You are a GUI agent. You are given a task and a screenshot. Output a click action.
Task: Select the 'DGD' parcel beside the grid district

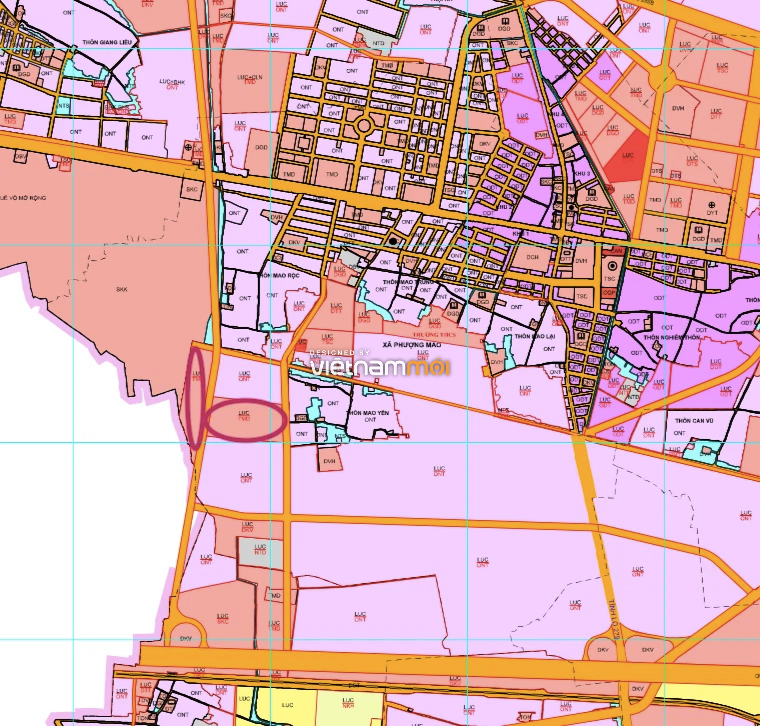pos(261,148)
